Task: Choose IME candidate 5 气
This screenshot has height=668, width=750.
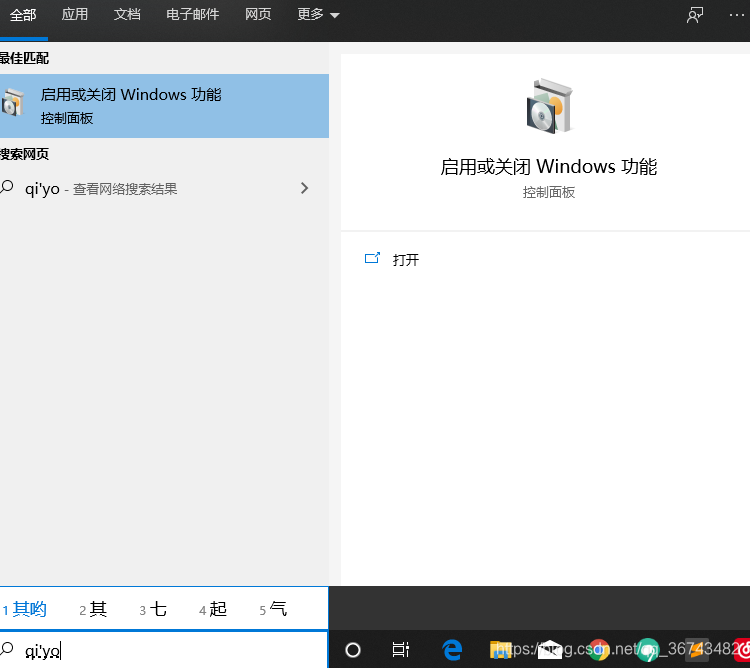Action: (273, 609)
